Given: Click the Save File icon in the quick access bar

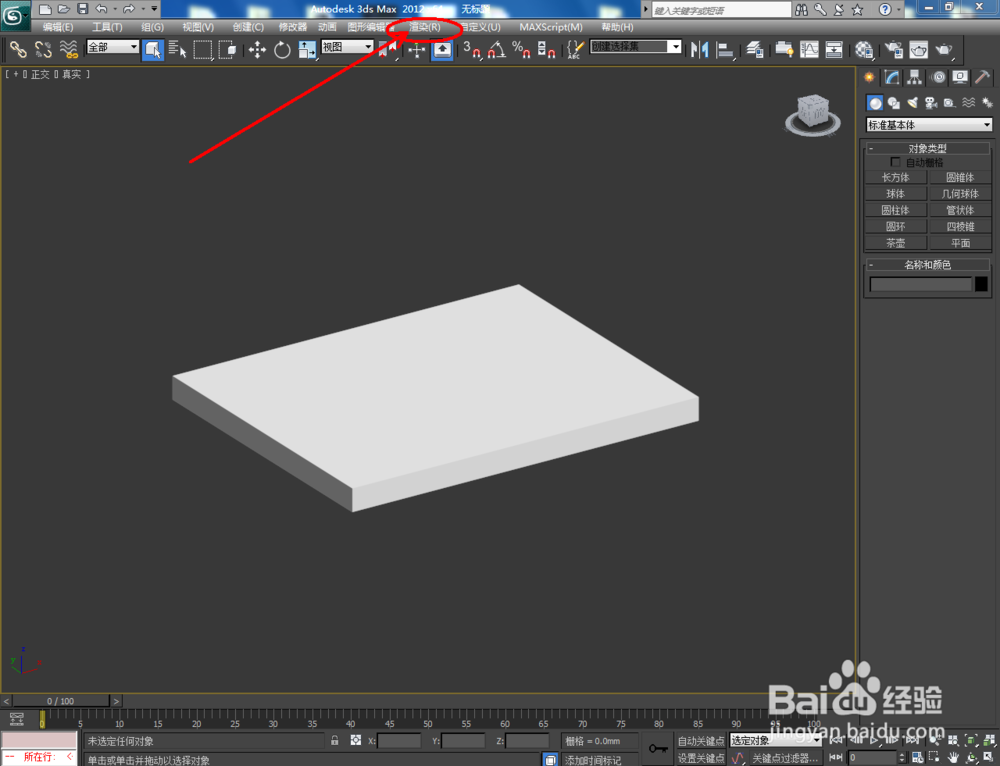Looking at the screenshot, I should [x=83, y=9].
